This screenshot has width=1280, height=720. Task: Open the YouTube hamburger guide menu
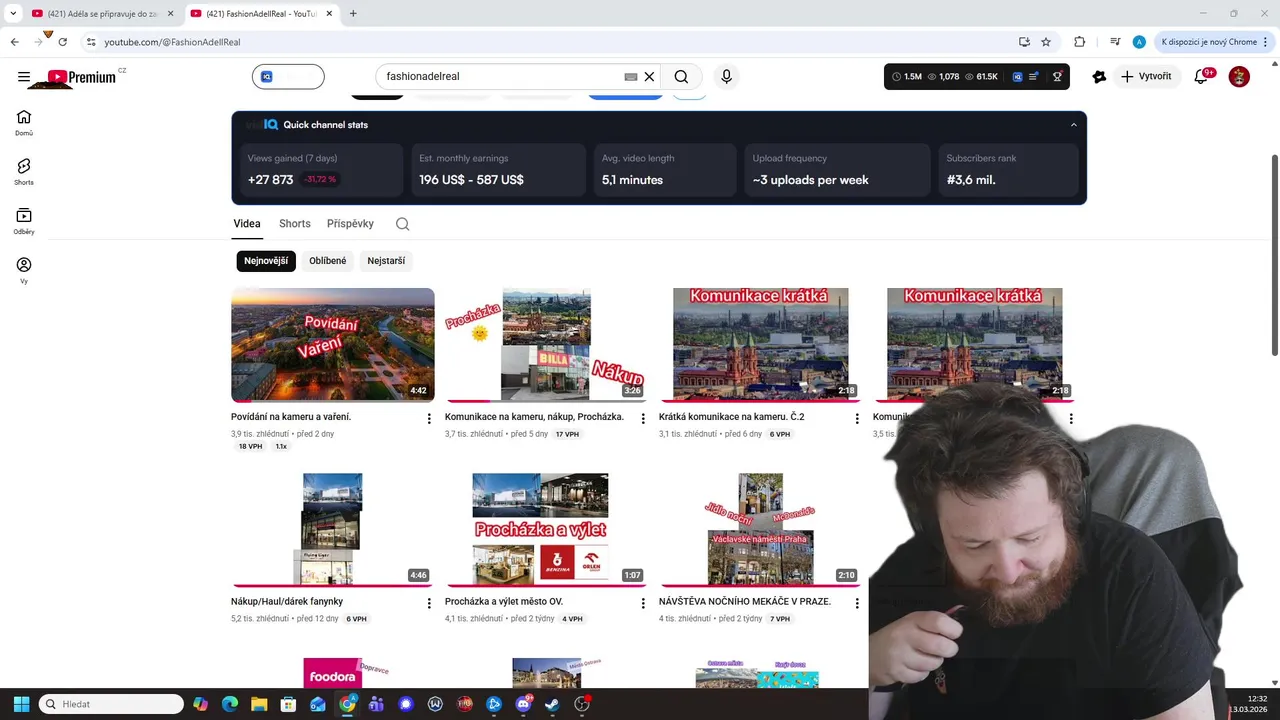coord(24,77)
